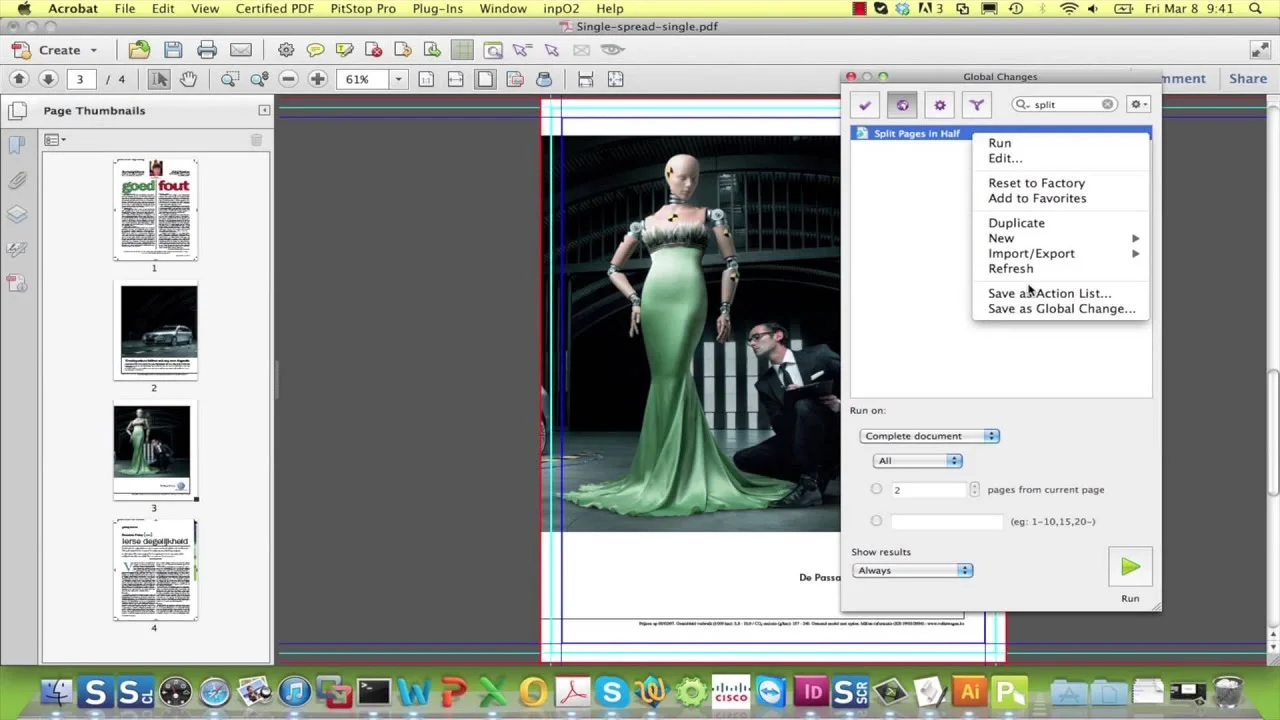Click the purple Action Lists gear icon
Screen dimensions: 1280x720
tap(939, 105)
